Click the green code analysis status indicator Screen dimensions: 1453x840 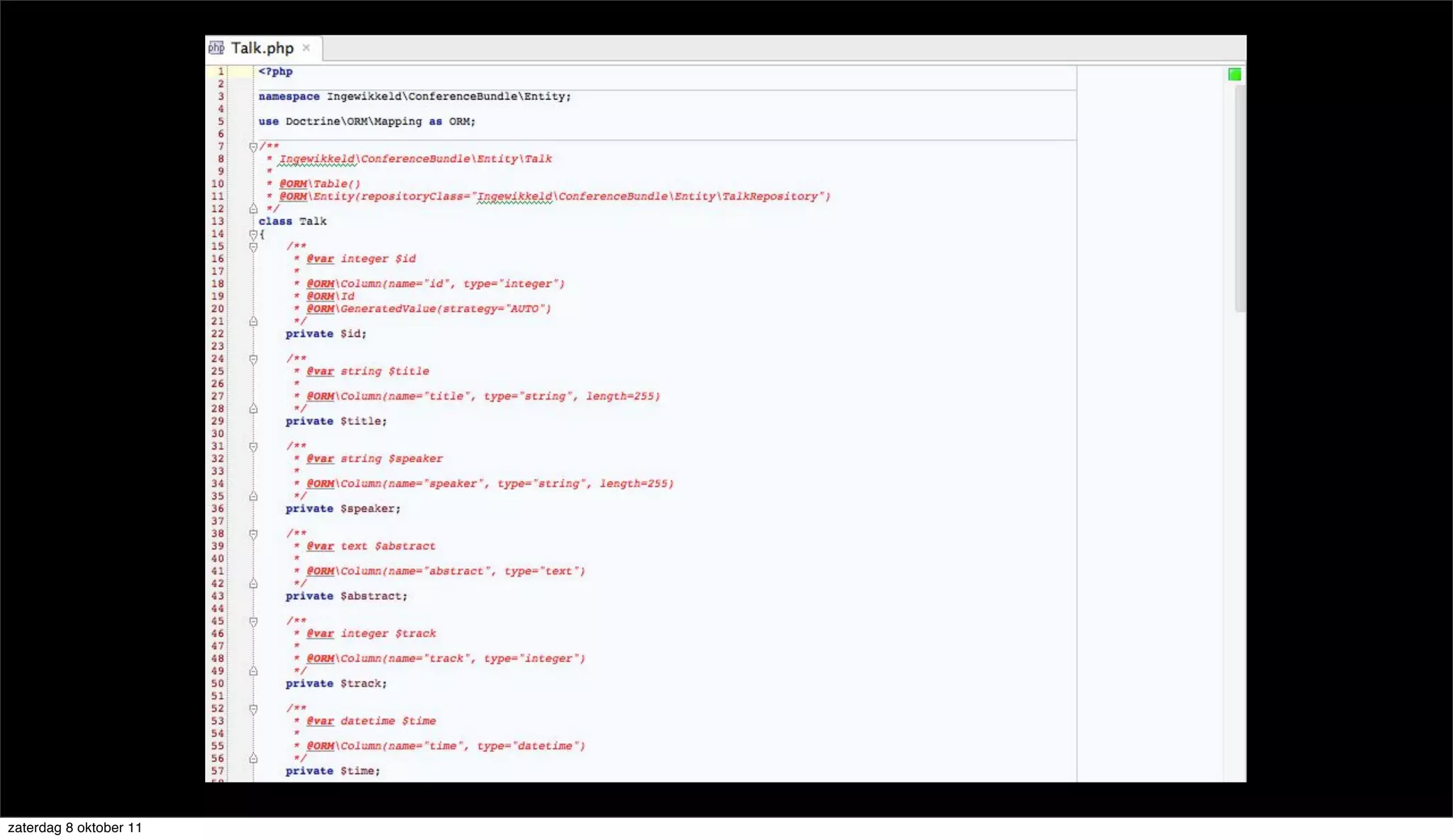1234,74
